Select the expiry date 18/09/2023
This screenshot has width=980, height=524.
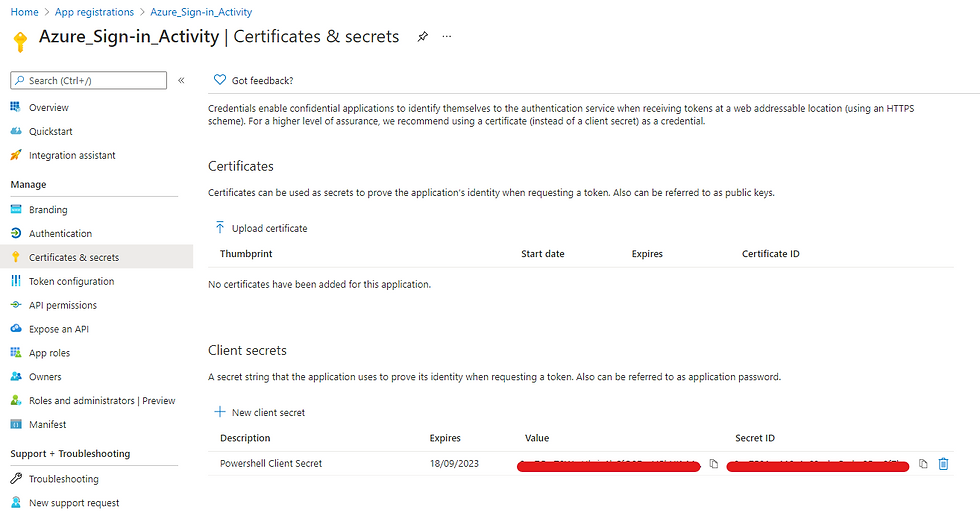pos(454,463)
